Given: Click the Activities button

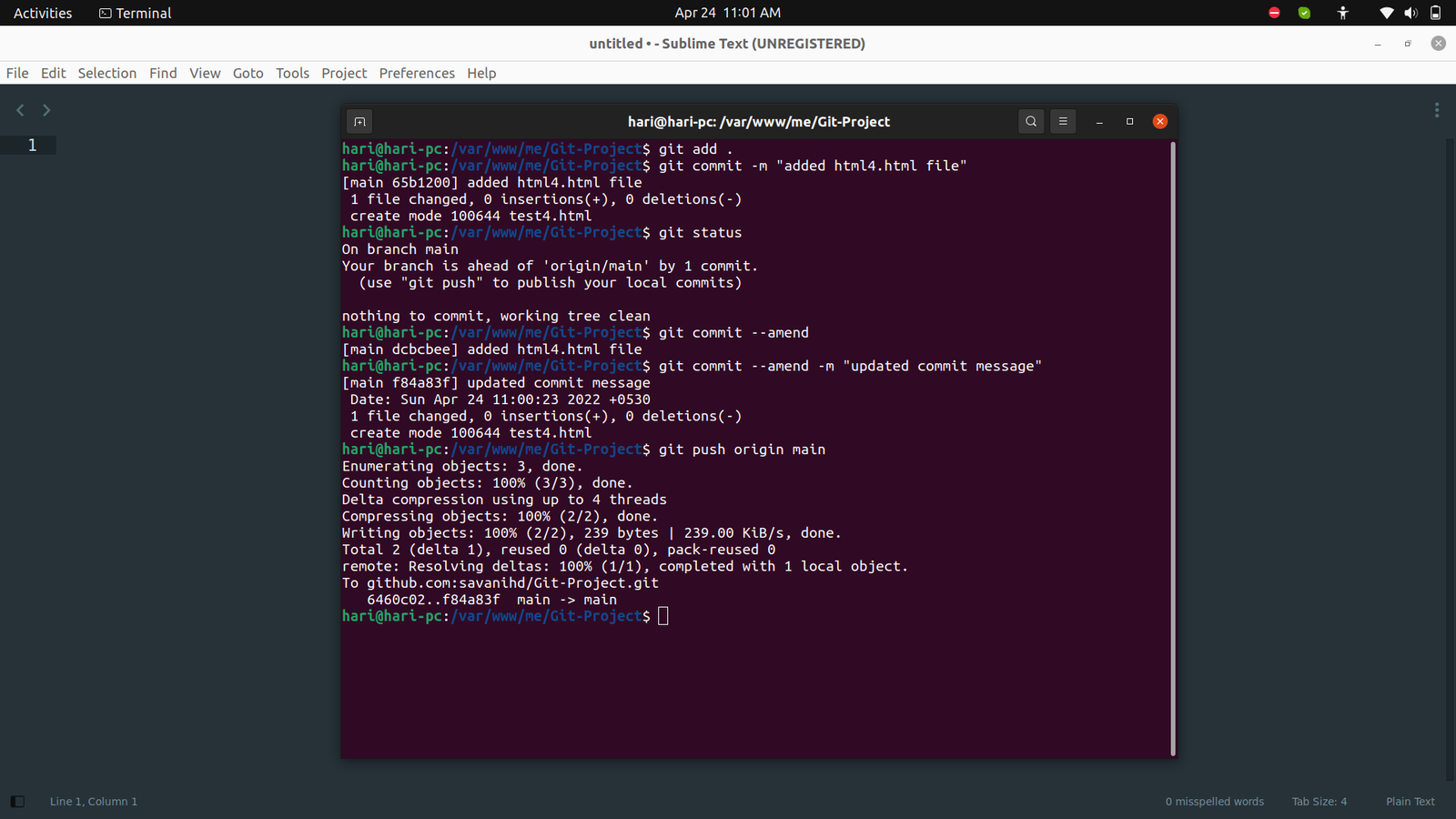Looking at the screenshot, I should click(x=43, y=13).
